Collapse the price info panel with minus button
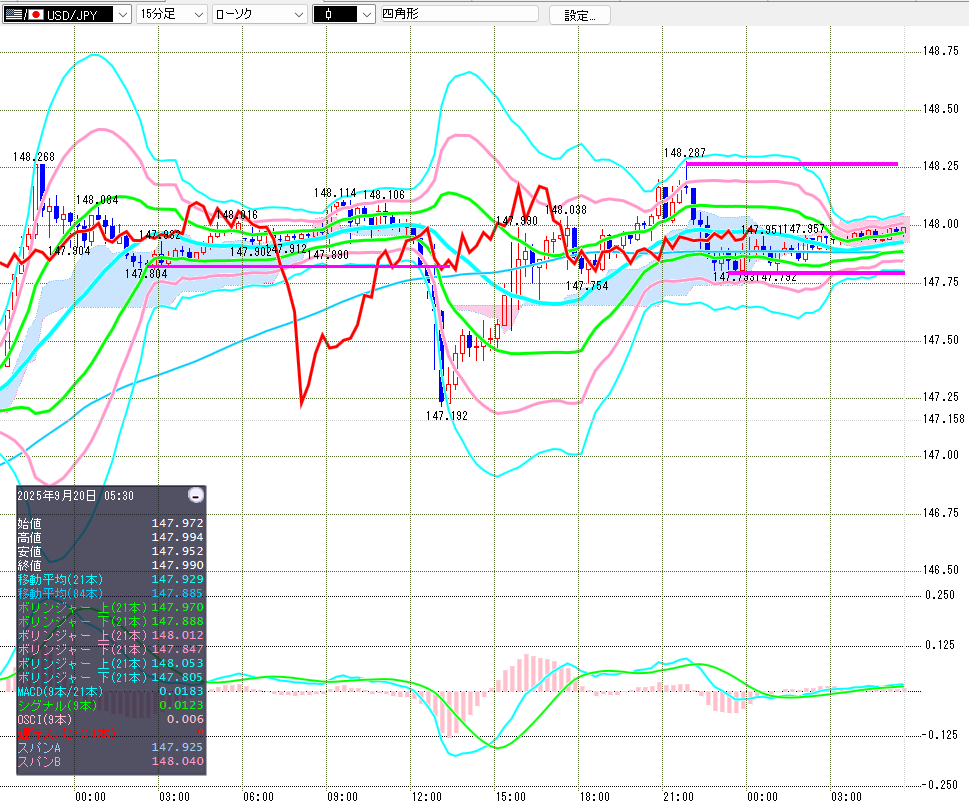969x806 pixels. pos(196,495)
